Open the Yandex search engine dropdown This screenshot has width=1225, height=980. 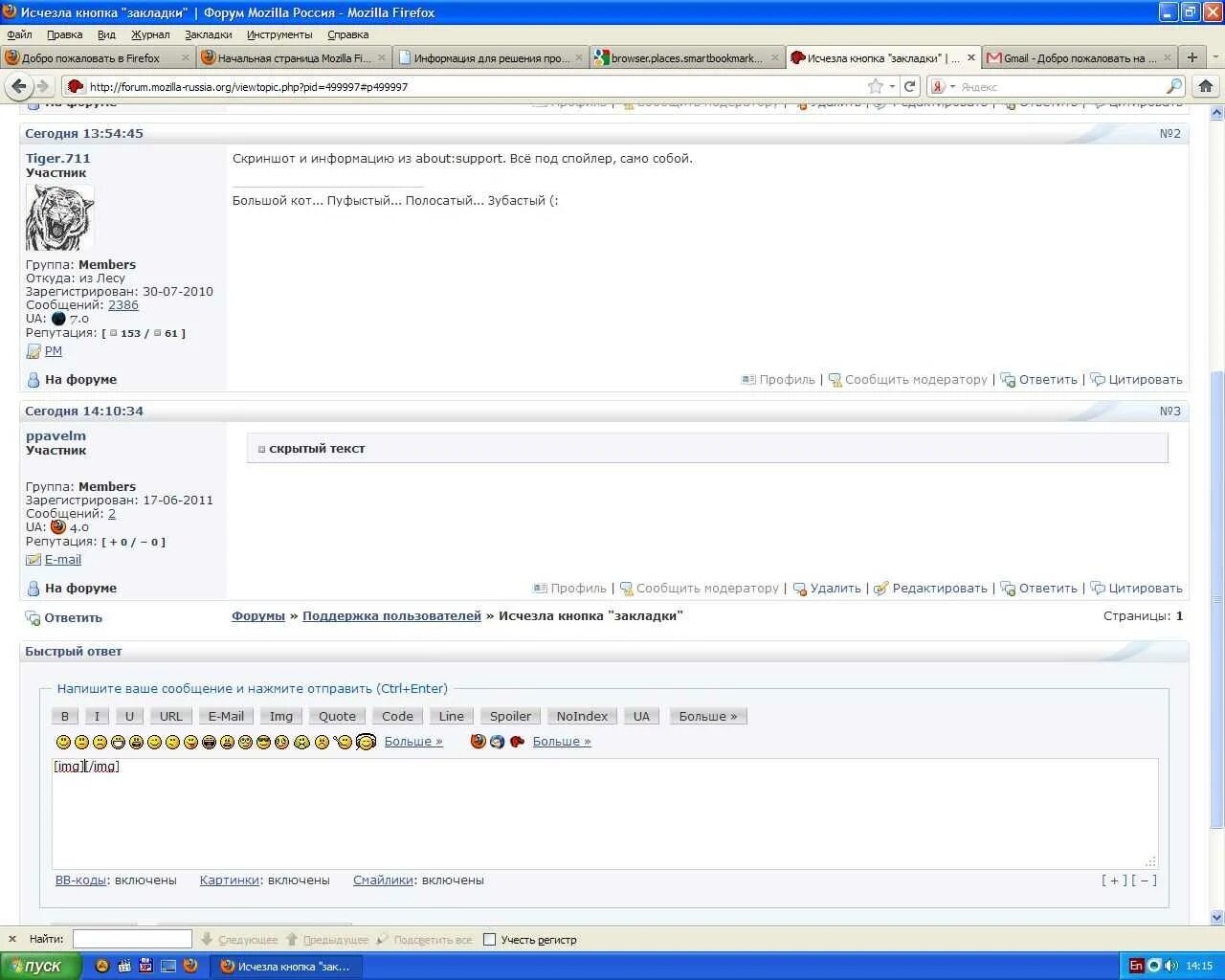pyautogui.click(x=950, y=86)
